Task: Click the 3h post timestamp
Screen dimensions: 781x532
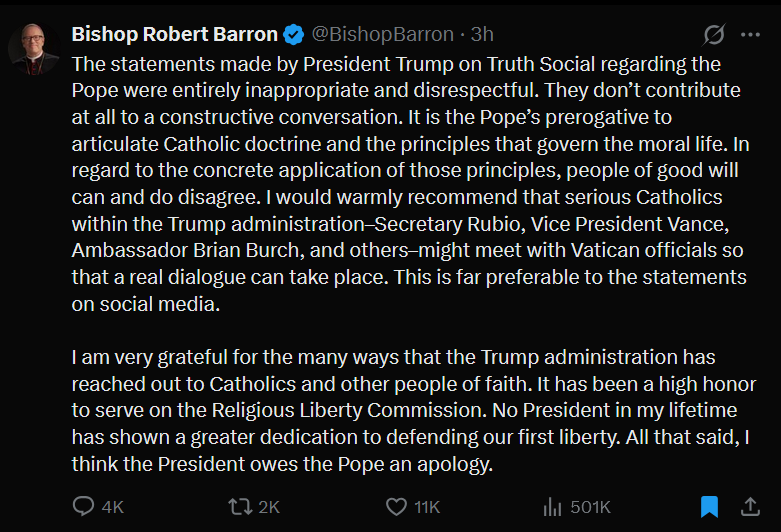Action: pyautogui.click(x=482, y=35)
